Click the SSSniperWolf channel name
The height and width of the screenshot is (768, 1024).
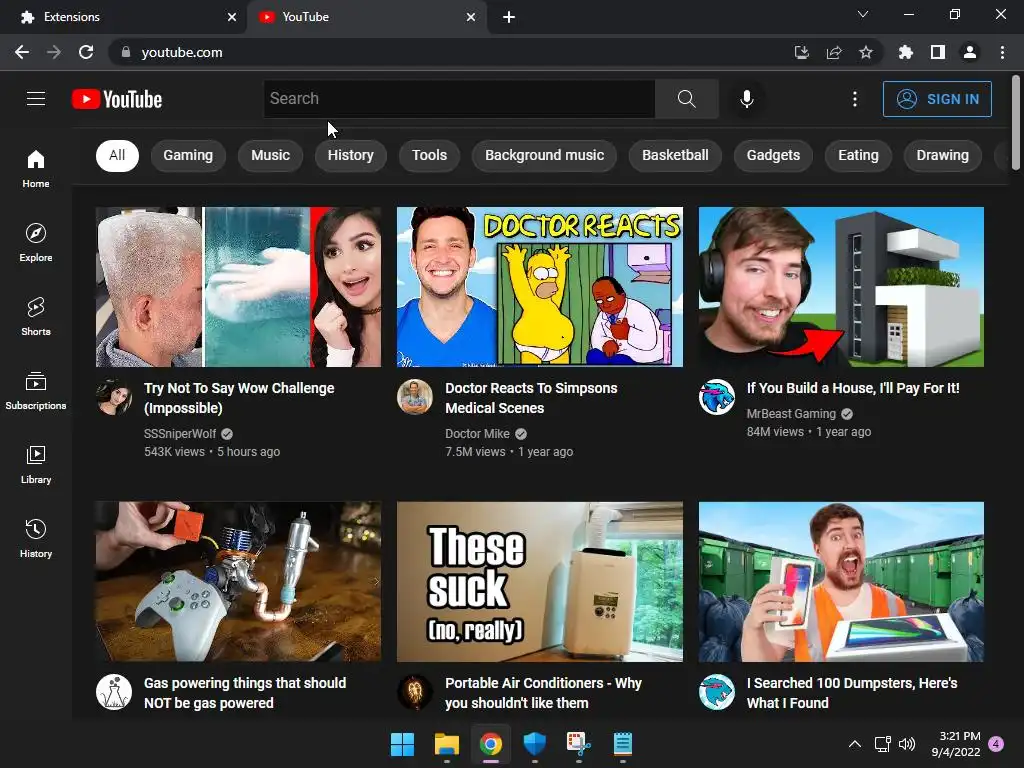[x=180, y=434]
